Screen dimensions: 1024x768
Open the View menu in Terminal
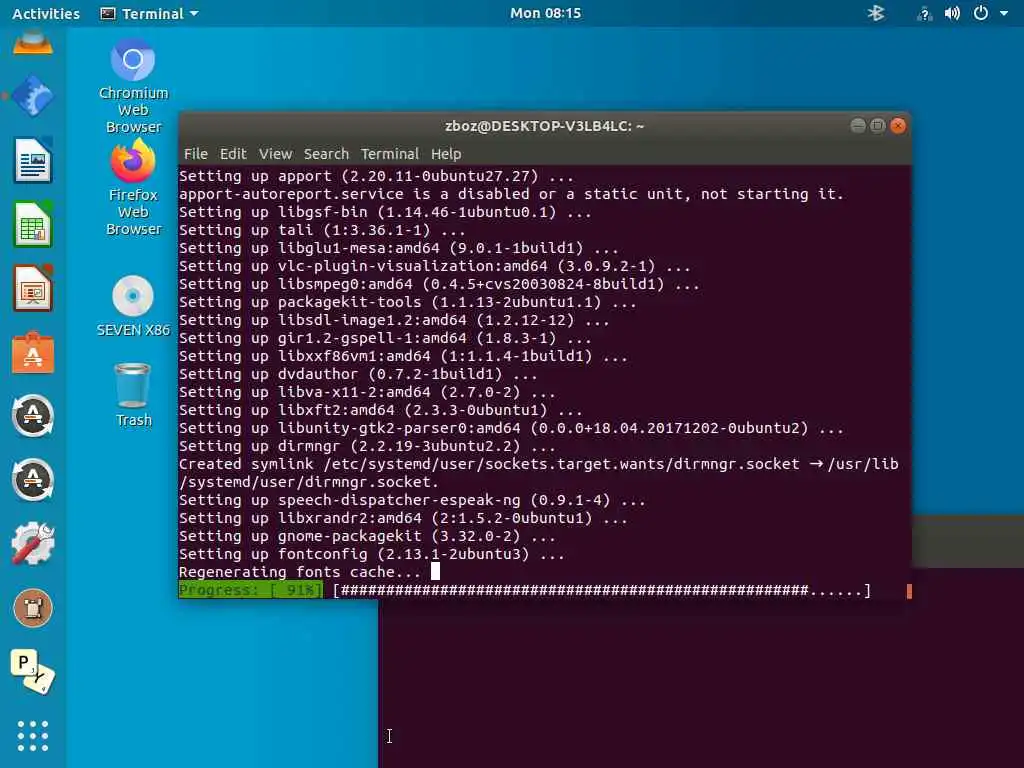[x=275, y=154]
